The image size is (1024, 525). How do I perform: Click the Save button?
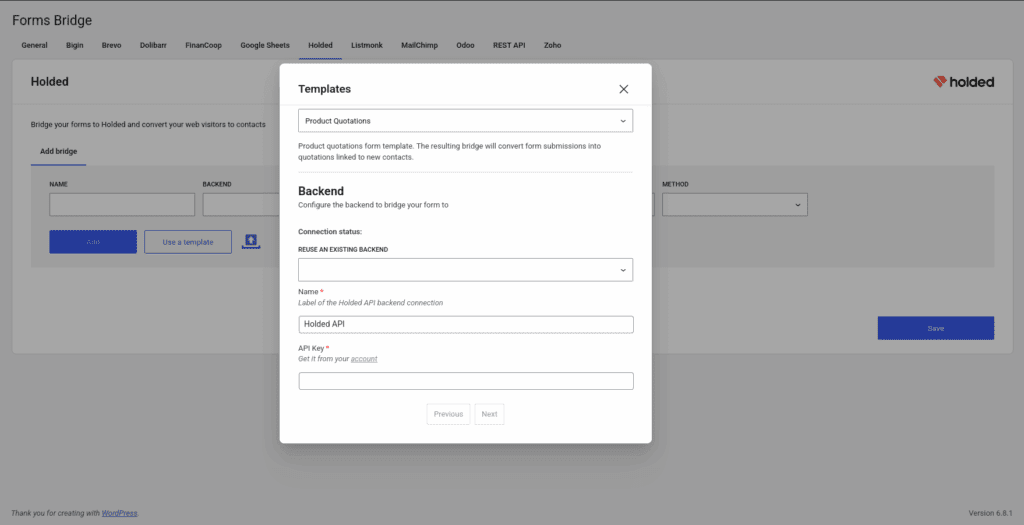click(935, 328)
